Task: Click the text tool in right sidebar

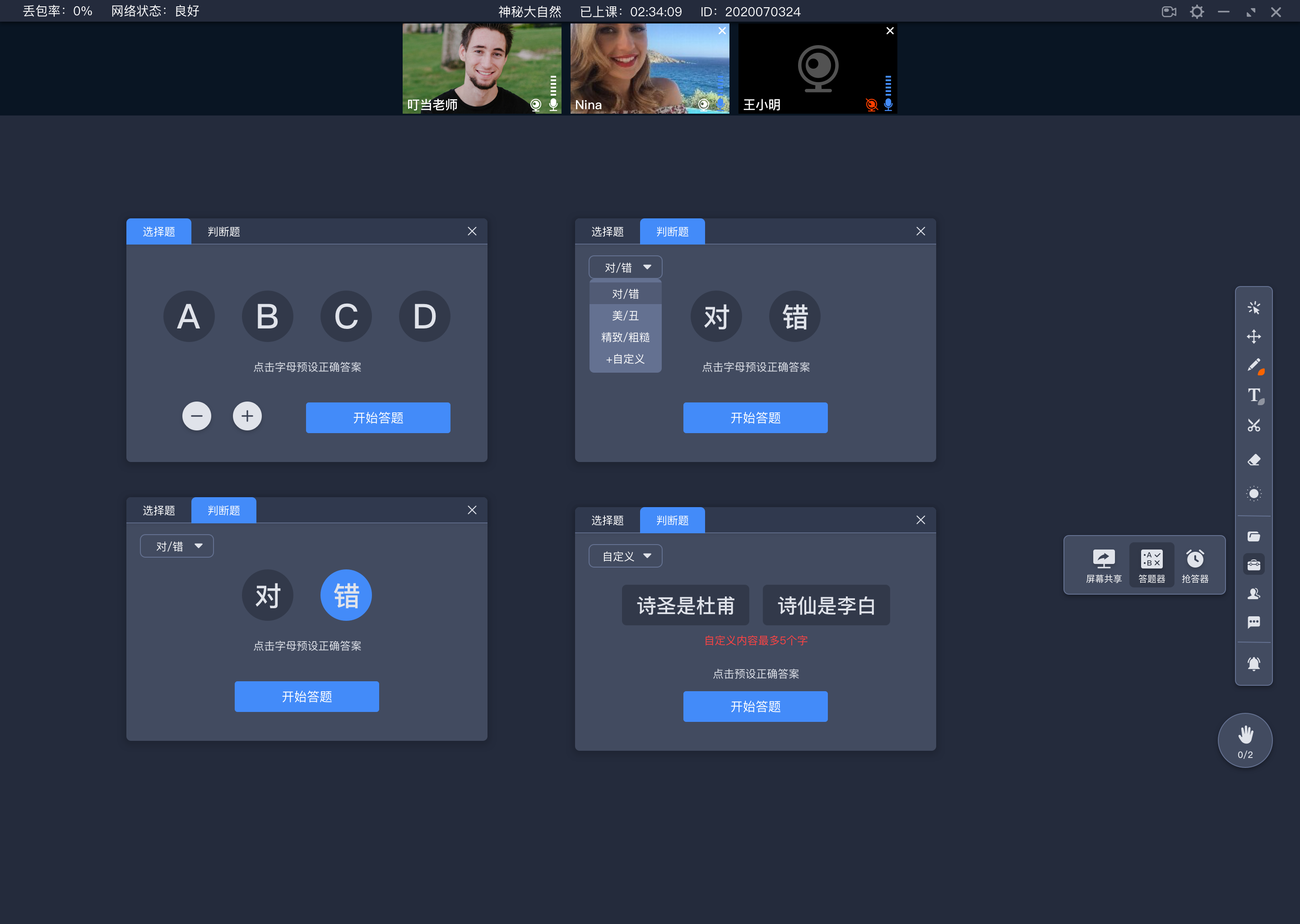Action: pos(1253,394)
